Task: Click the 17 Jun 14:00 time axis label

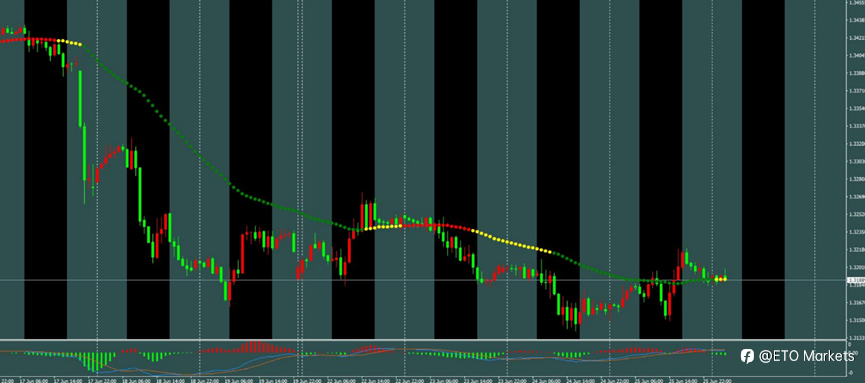Action: (68, 380)
